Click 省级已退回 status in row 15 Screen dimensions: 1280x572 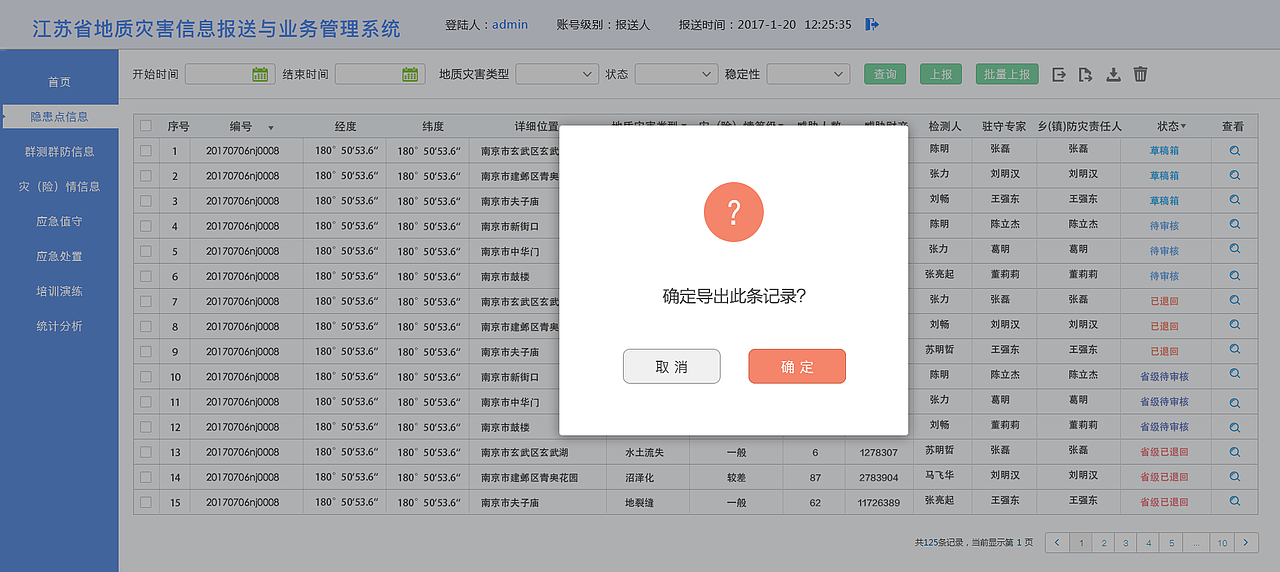click(1164, 502)
